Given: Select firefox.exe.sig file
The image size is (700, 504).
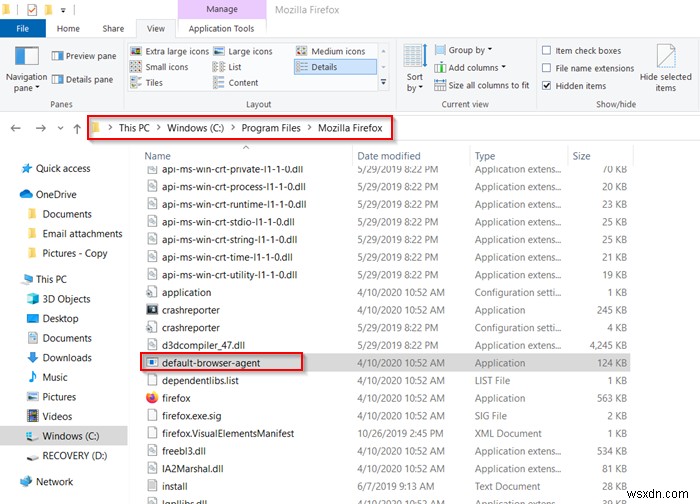Looking at the screenshot, I should [x=192, y=416].
